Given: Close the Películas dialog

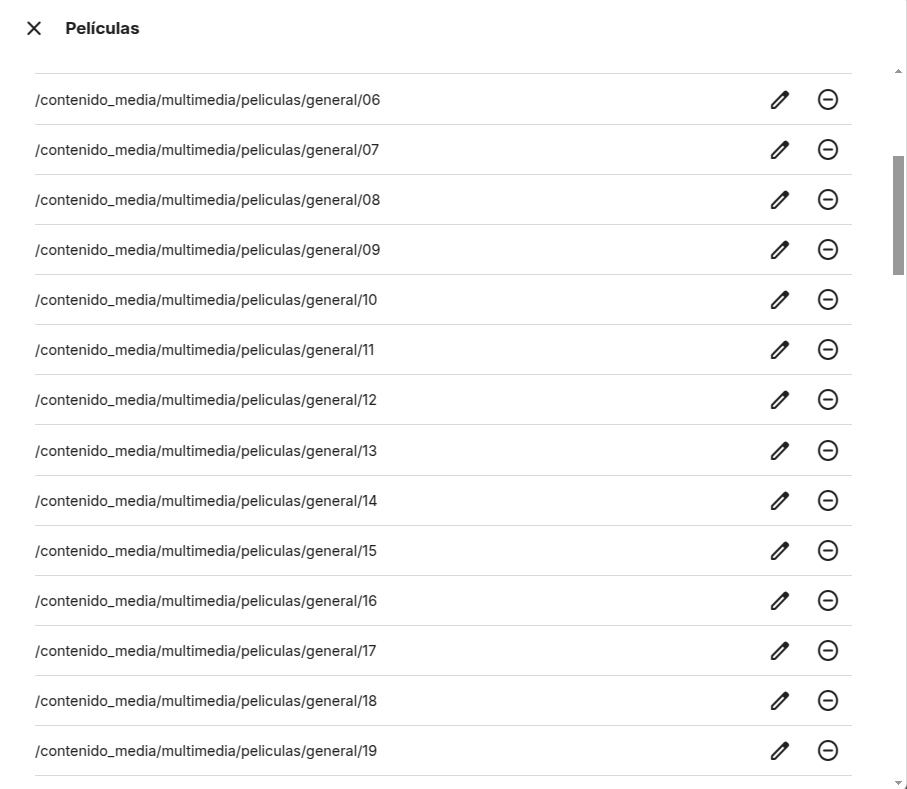Looking at the screenshot, I should pos(34,29).
